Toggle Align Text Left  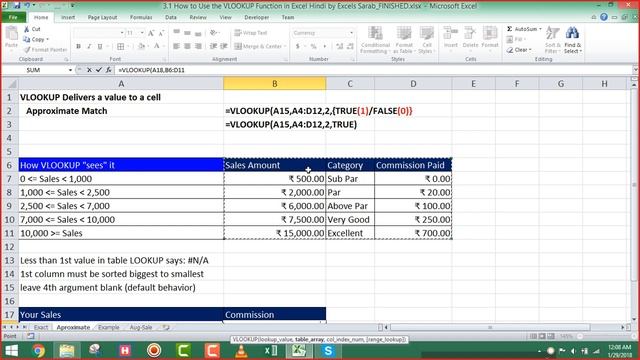tap(176, 47)
